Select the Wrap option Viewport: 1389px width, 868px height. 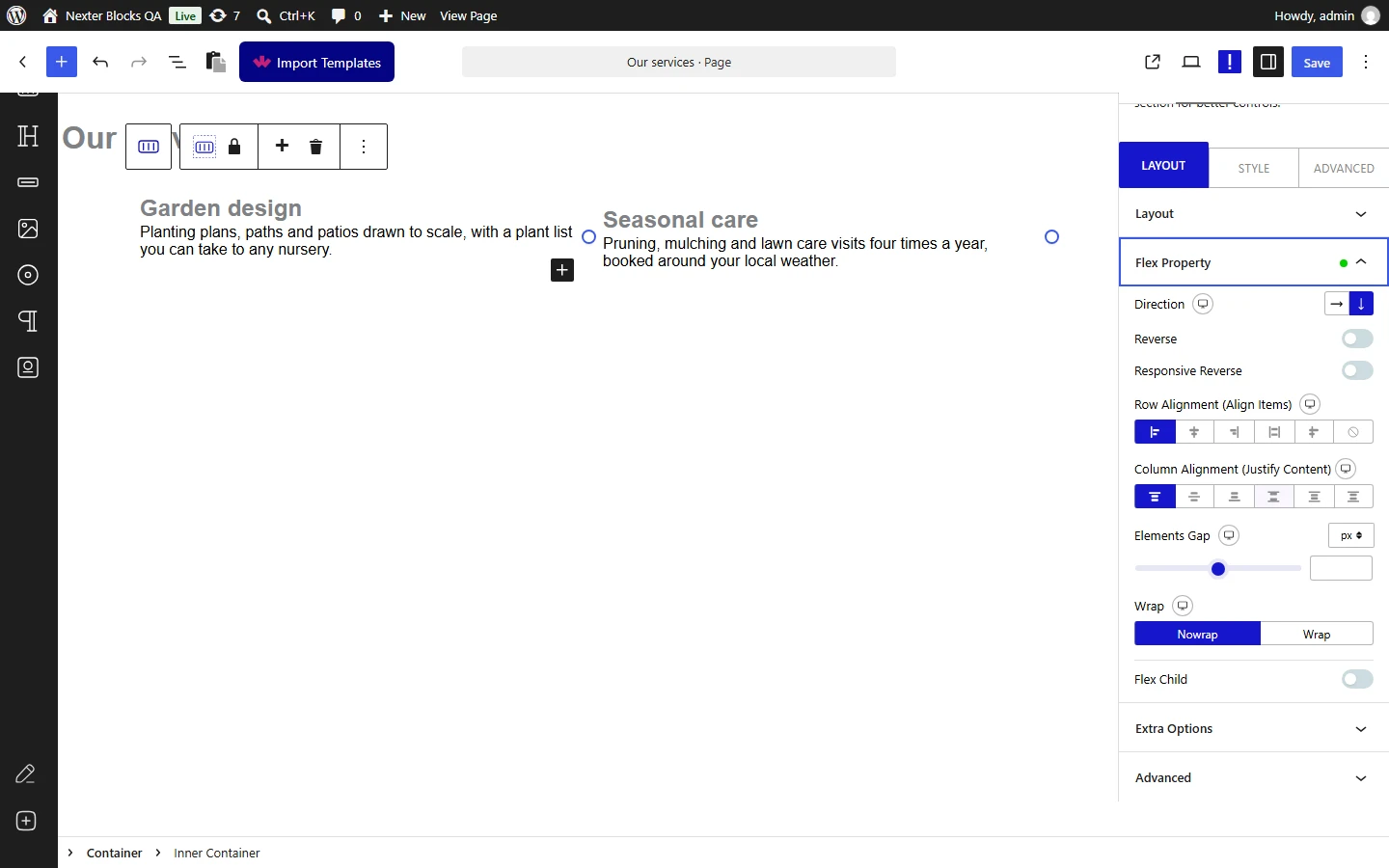(x=1317, y=634)
